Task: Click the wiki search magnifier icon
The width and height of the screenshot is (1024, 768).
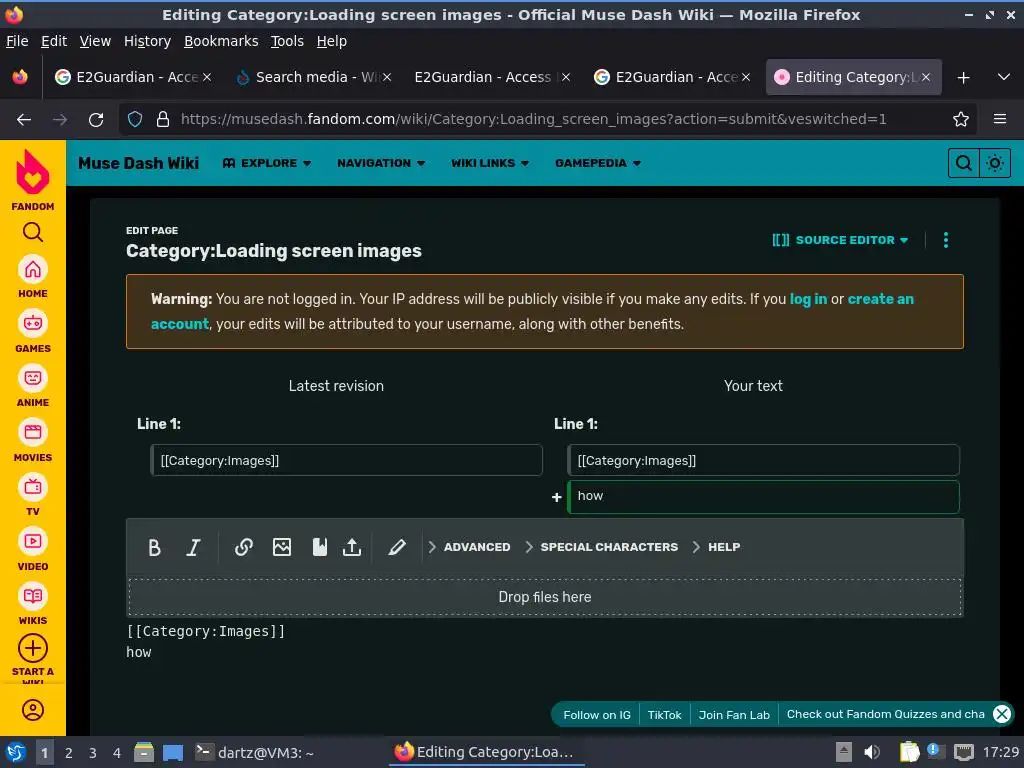Action: click(963, 163)
